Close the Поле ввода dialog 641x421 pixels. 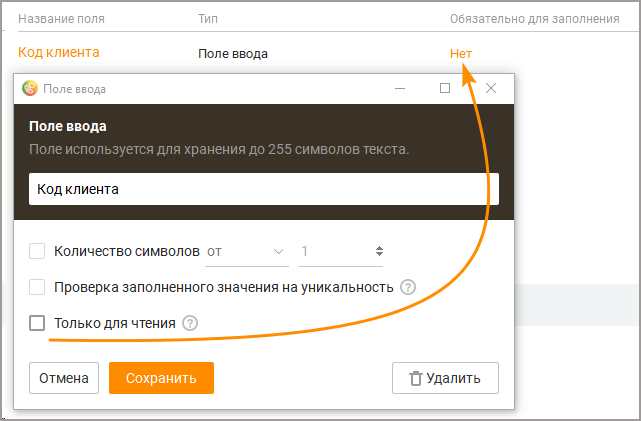[x=491, y=88]
